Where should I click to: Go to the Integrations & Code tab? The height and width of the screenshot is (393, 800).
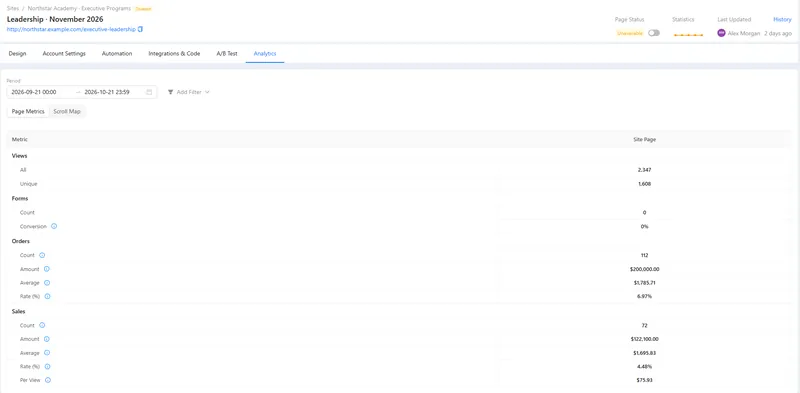coord(174,53)
